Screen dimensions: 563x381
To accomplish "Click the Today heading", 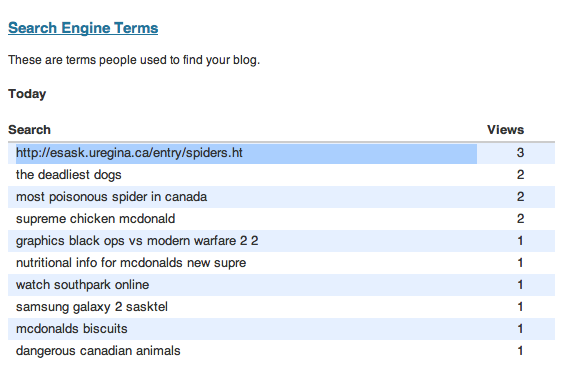I will (x=27, y=94).
